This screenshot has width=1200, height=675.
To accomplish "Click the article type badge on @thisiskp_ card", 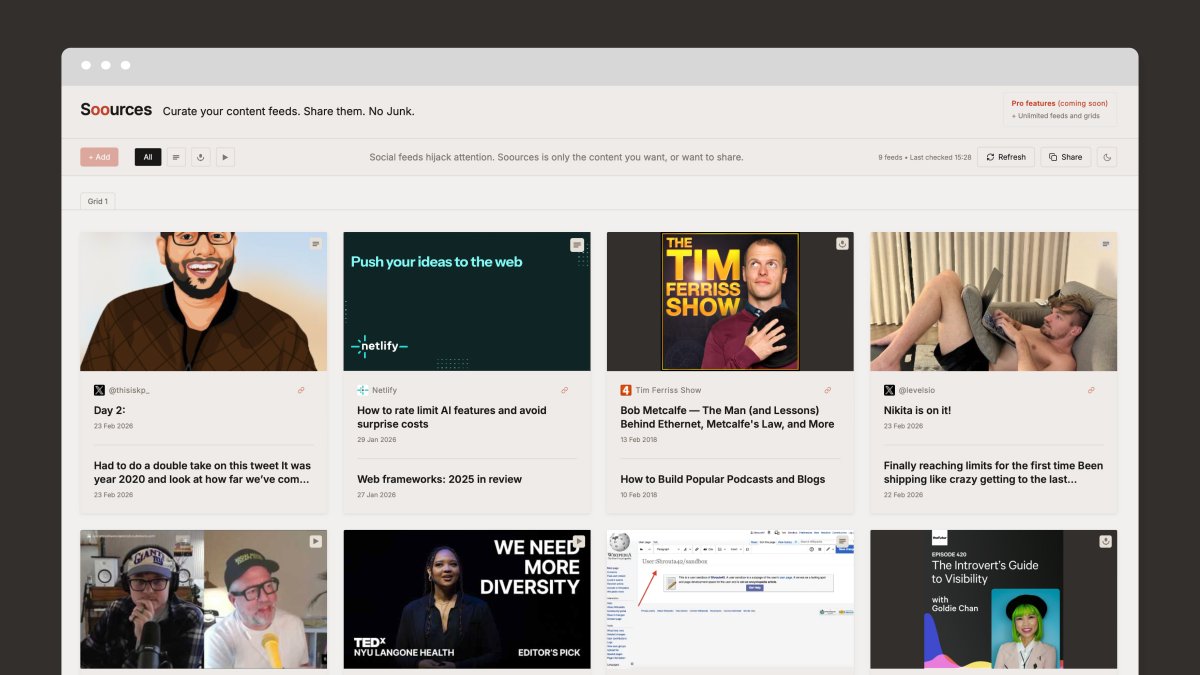I will point(315,244).
